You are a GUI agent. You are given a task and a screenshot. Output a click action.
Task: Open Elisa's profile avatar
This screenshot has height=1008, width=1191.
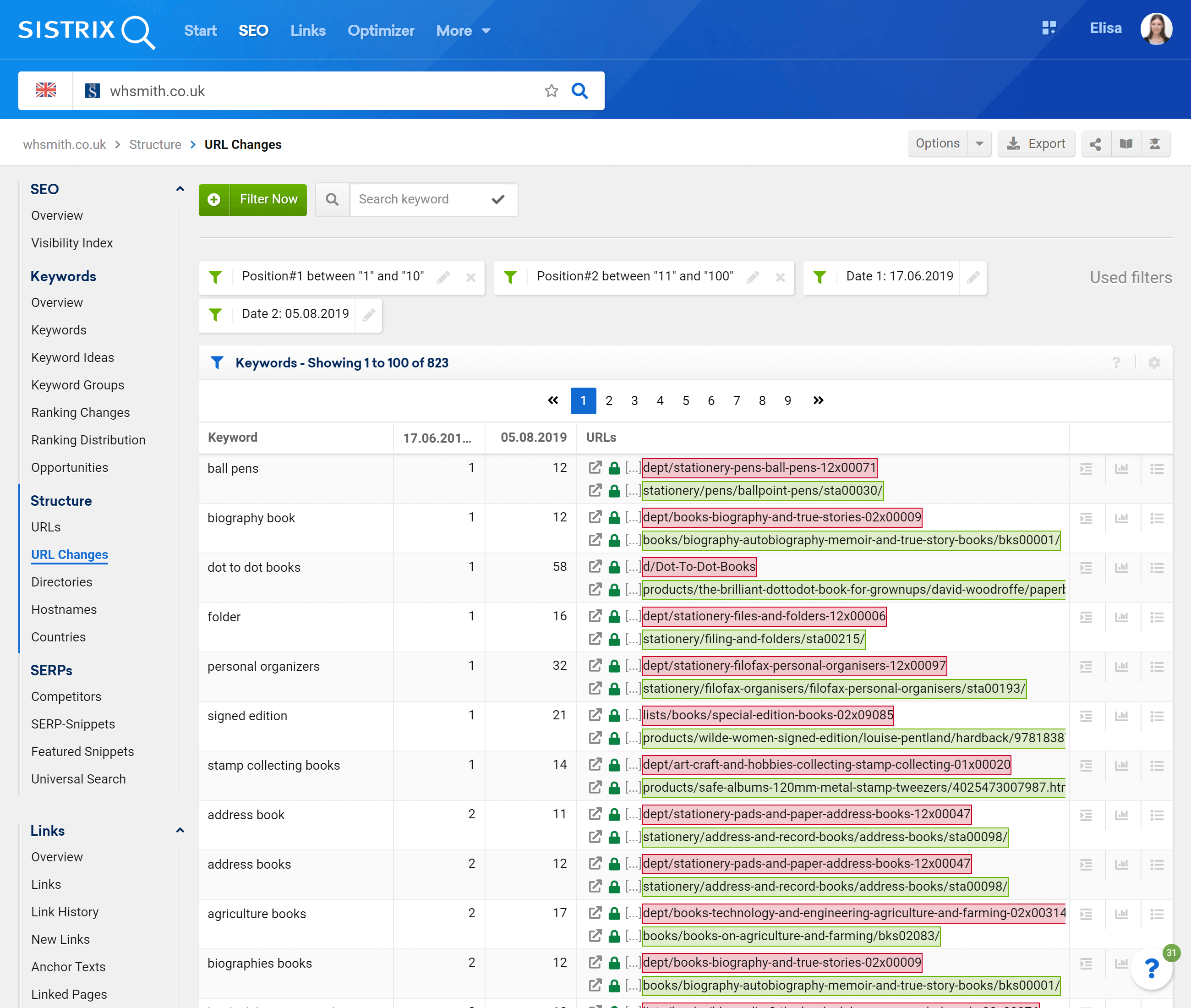tap(1156, 28)
